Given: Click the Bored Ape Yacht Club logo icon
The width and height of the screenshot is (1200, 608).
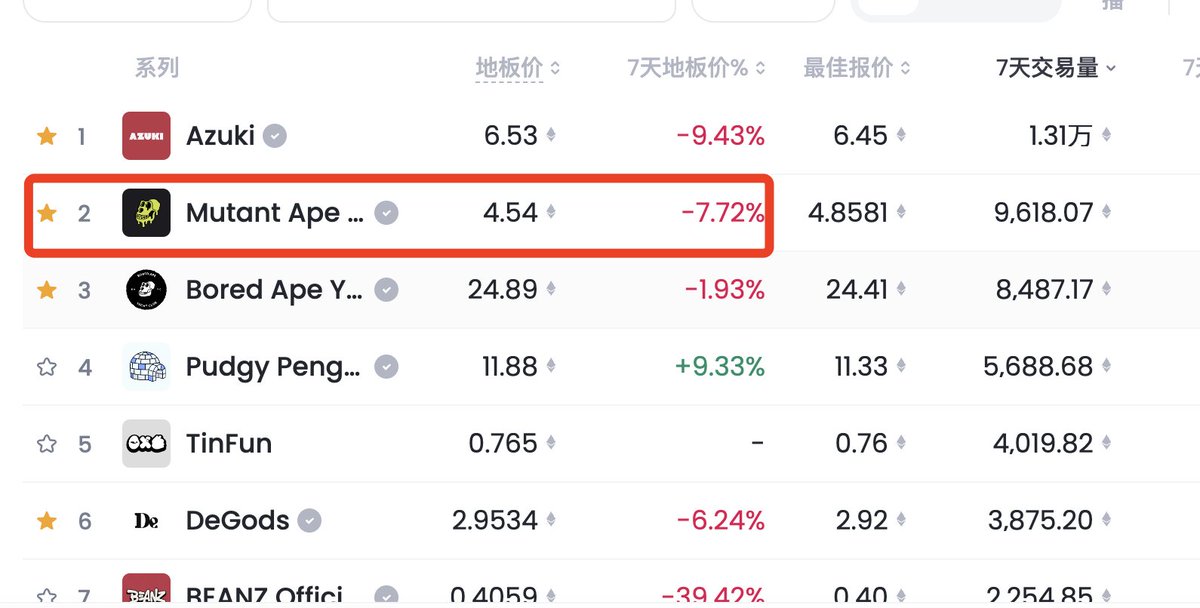Looking at the screenshot, I should (x=145, y=290).
